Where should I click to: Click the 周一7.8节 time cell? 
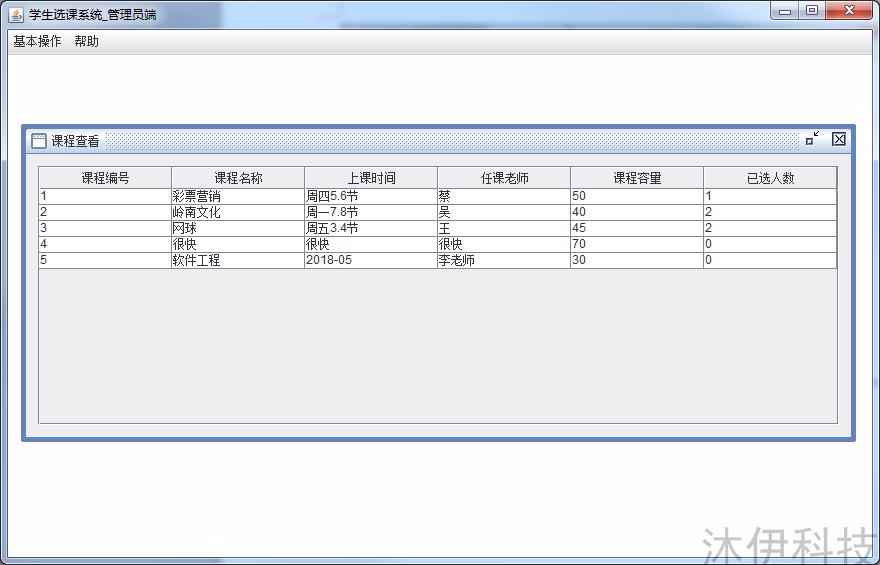point(371,212)
